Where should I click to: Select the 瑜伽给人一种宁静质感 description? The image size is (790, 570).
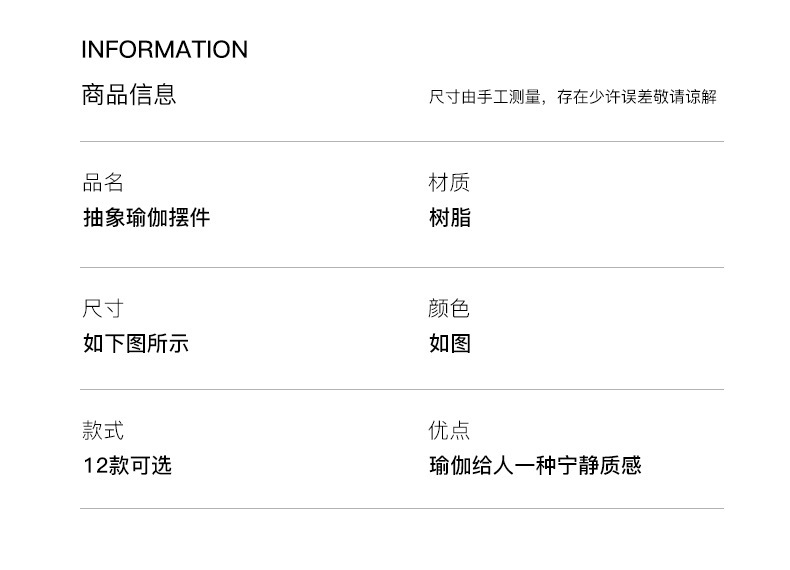[x=535, y=466]
